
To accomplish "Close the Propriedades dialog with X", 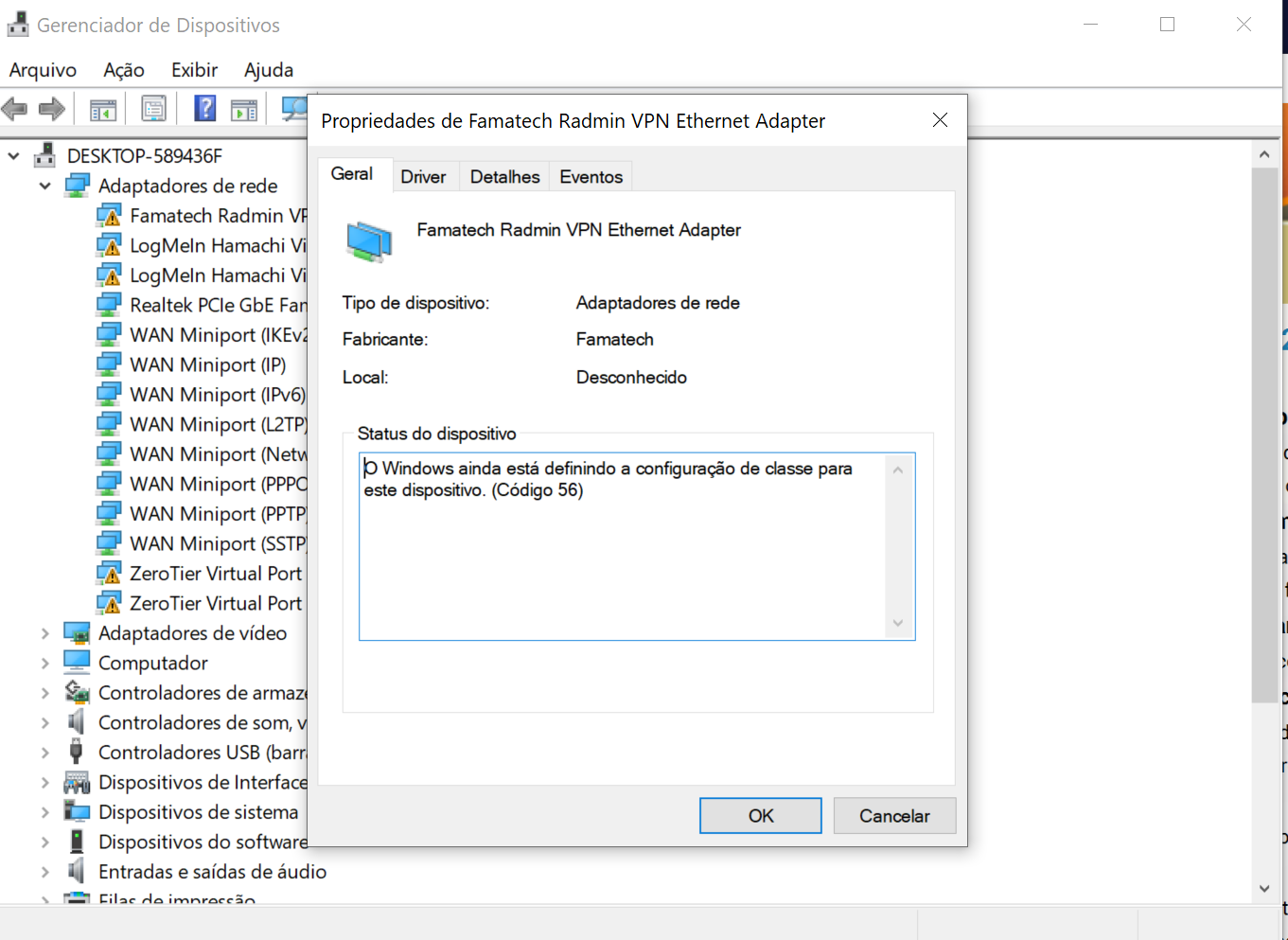I will coord(940,120).
